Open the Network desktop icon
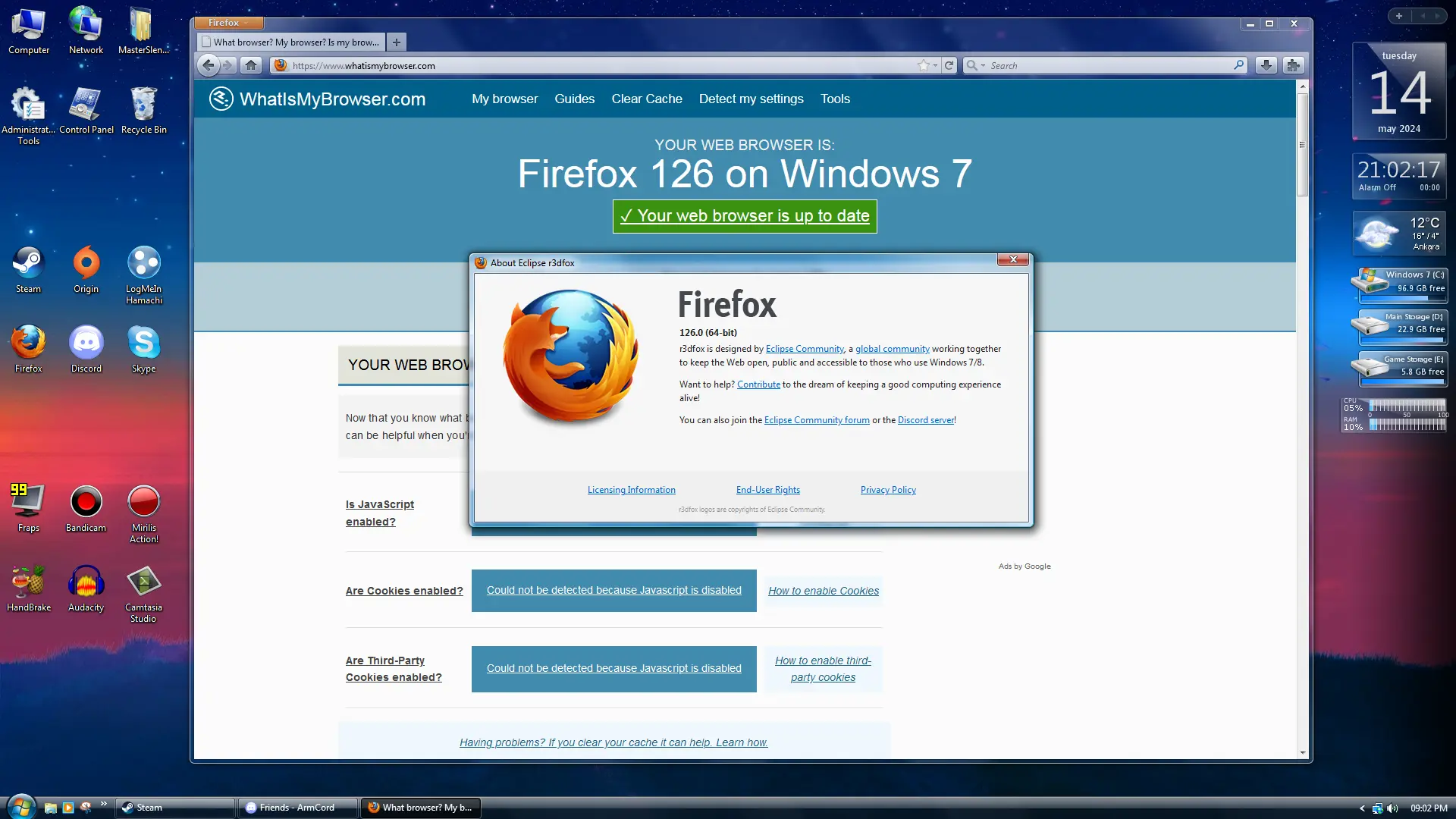Screen dimensions: 1456x819 [x=86, y=31]
